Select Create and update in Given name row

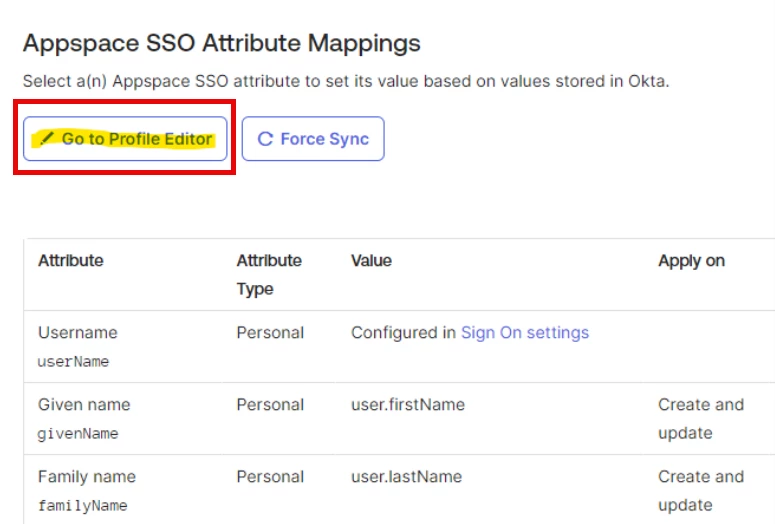pyautogui.click(x=701, y=419)
